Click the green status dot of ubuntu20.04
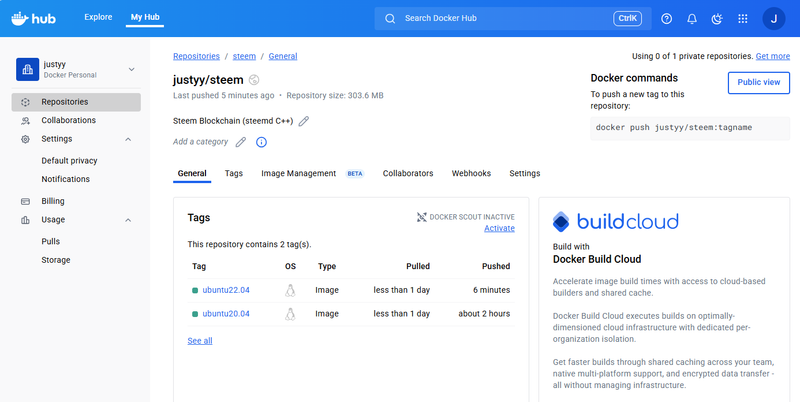The width and height of the screenshot is (800, 402). click(x=195, y=314)
